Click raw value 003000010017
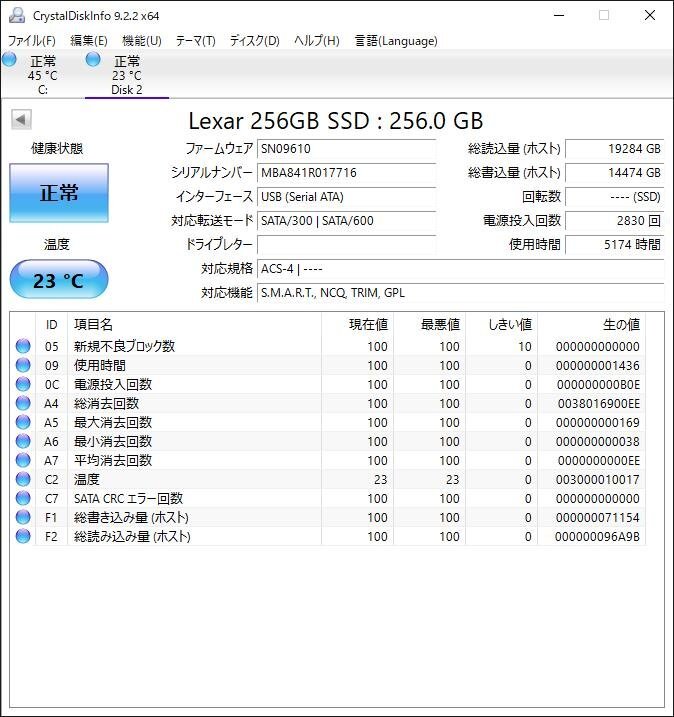674x717 pixels. 598,480
